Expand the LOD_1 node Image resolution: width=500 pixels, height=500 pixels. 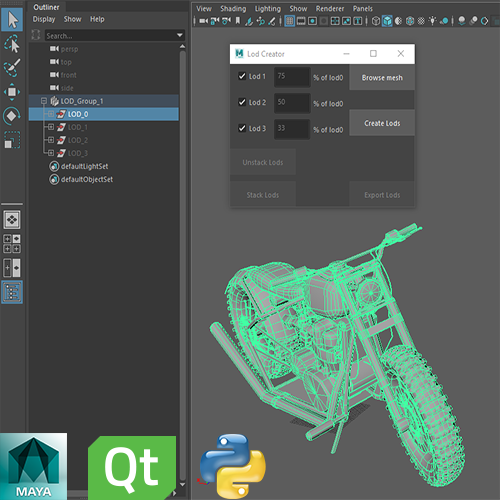pos(51,127)
